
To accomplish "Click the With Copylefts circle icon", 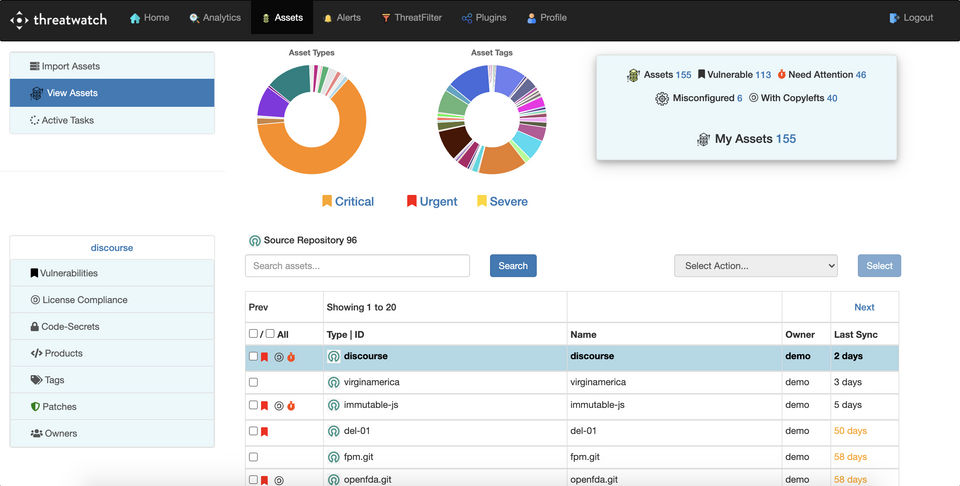I will [x=754, y=97].
